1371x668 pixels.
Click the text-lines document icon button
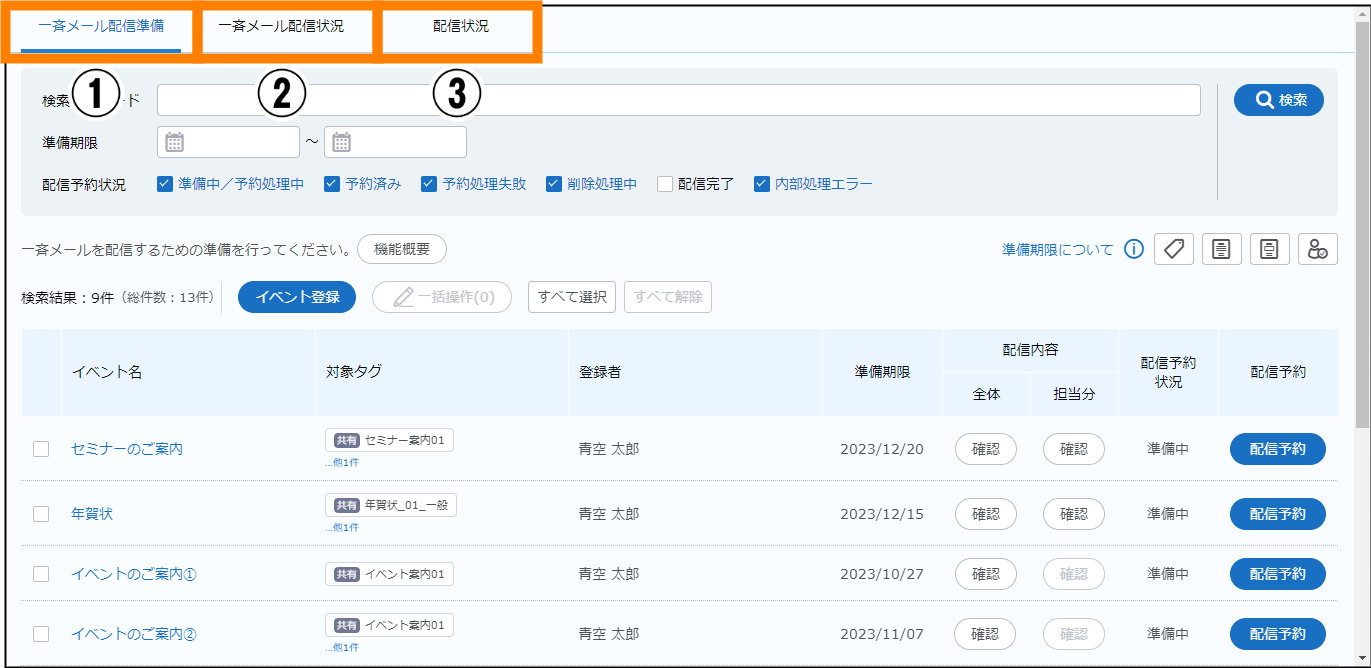[1221, 249]
